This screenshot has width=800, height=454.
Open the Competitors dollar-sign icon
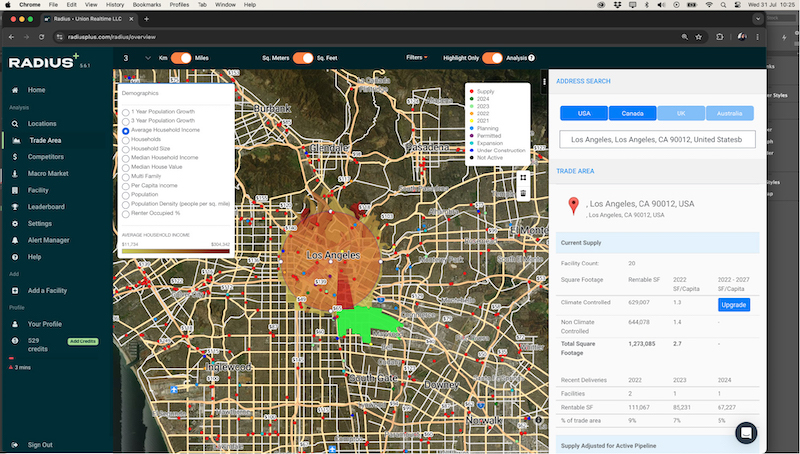click(17, 157)
